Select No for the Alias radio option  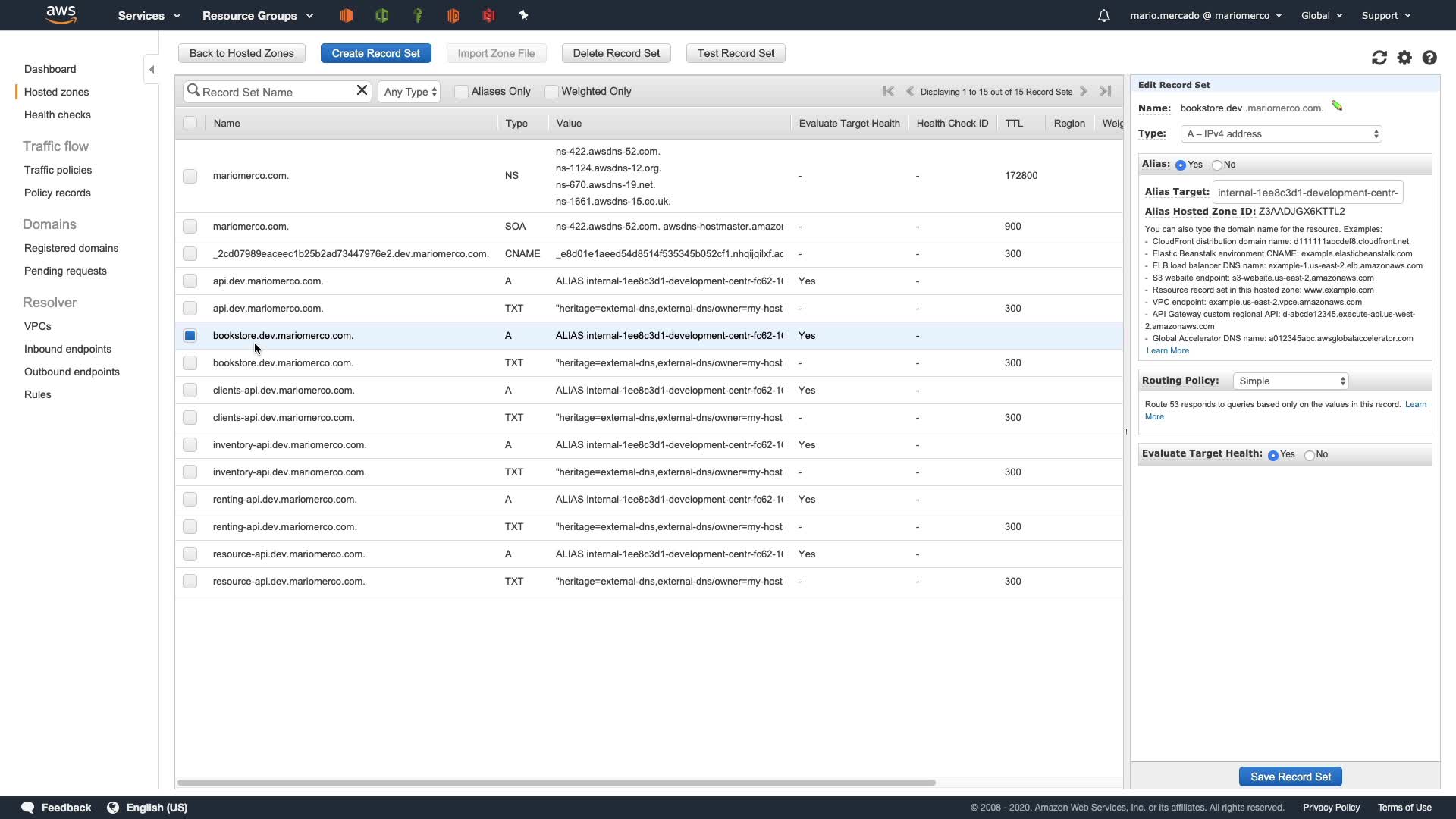click(x=1217, y=165)
